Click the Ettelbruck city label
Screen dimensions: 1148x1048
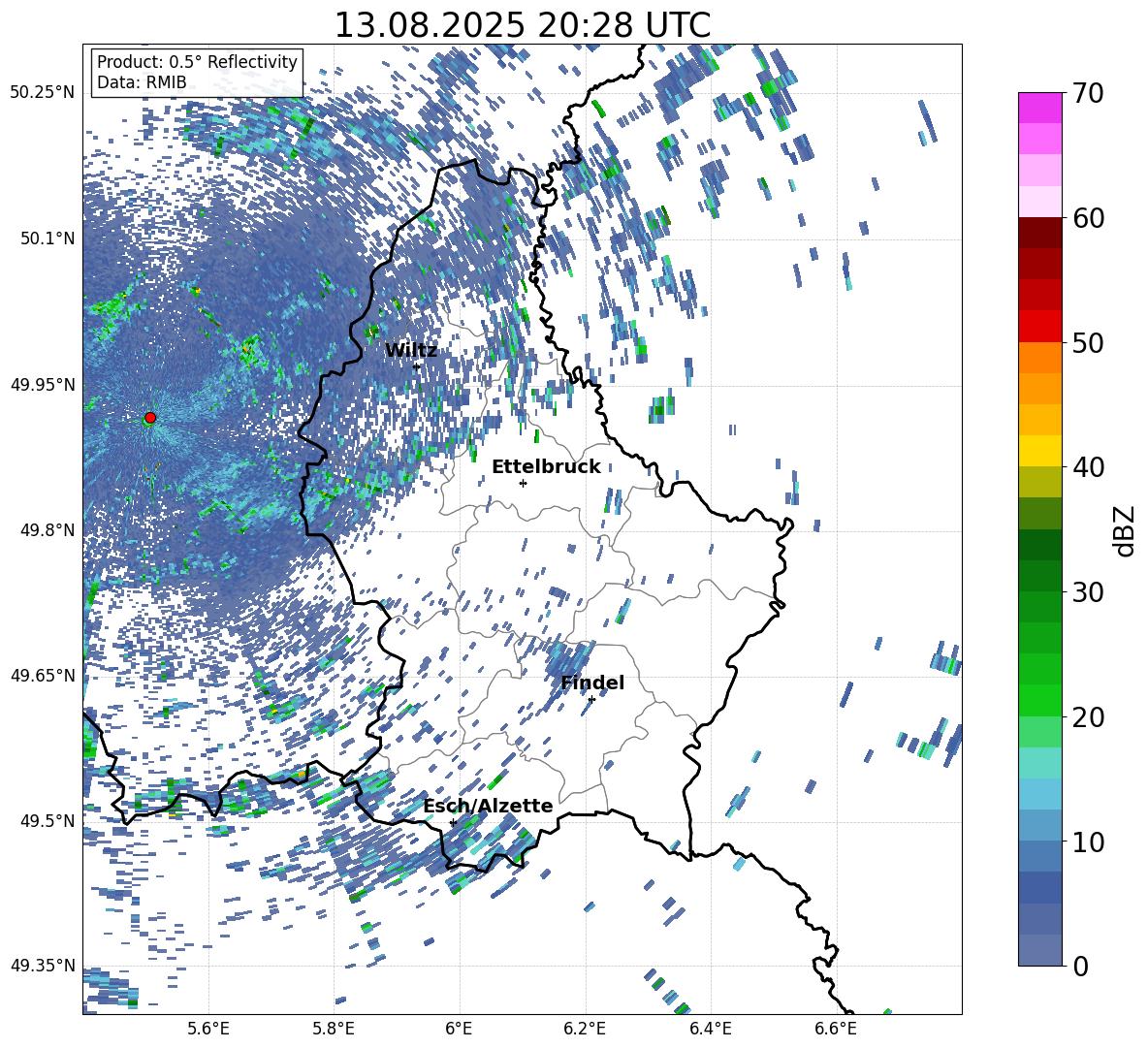pyautogui.click(x=546, y=467)
